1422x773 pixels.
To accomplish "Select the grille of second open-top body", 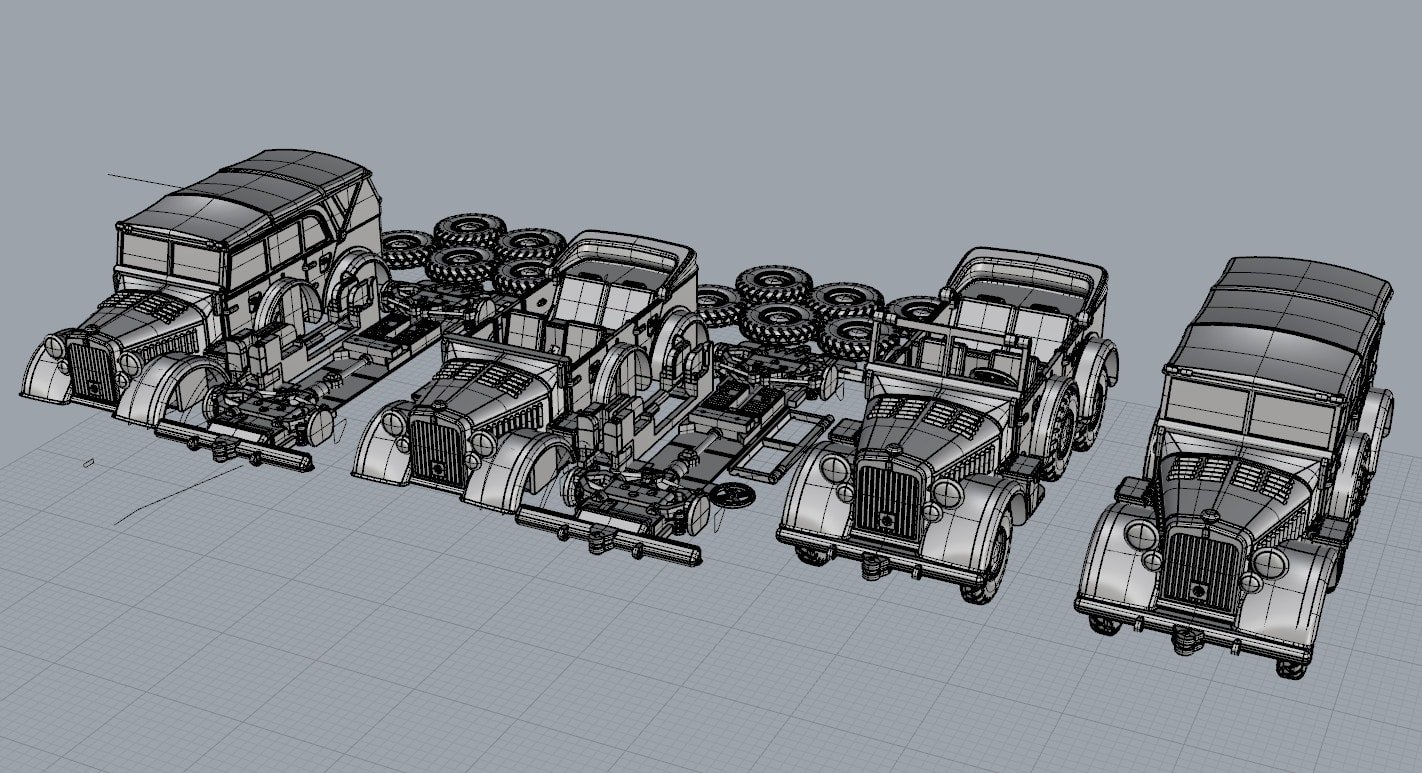I will click(439, 453).
